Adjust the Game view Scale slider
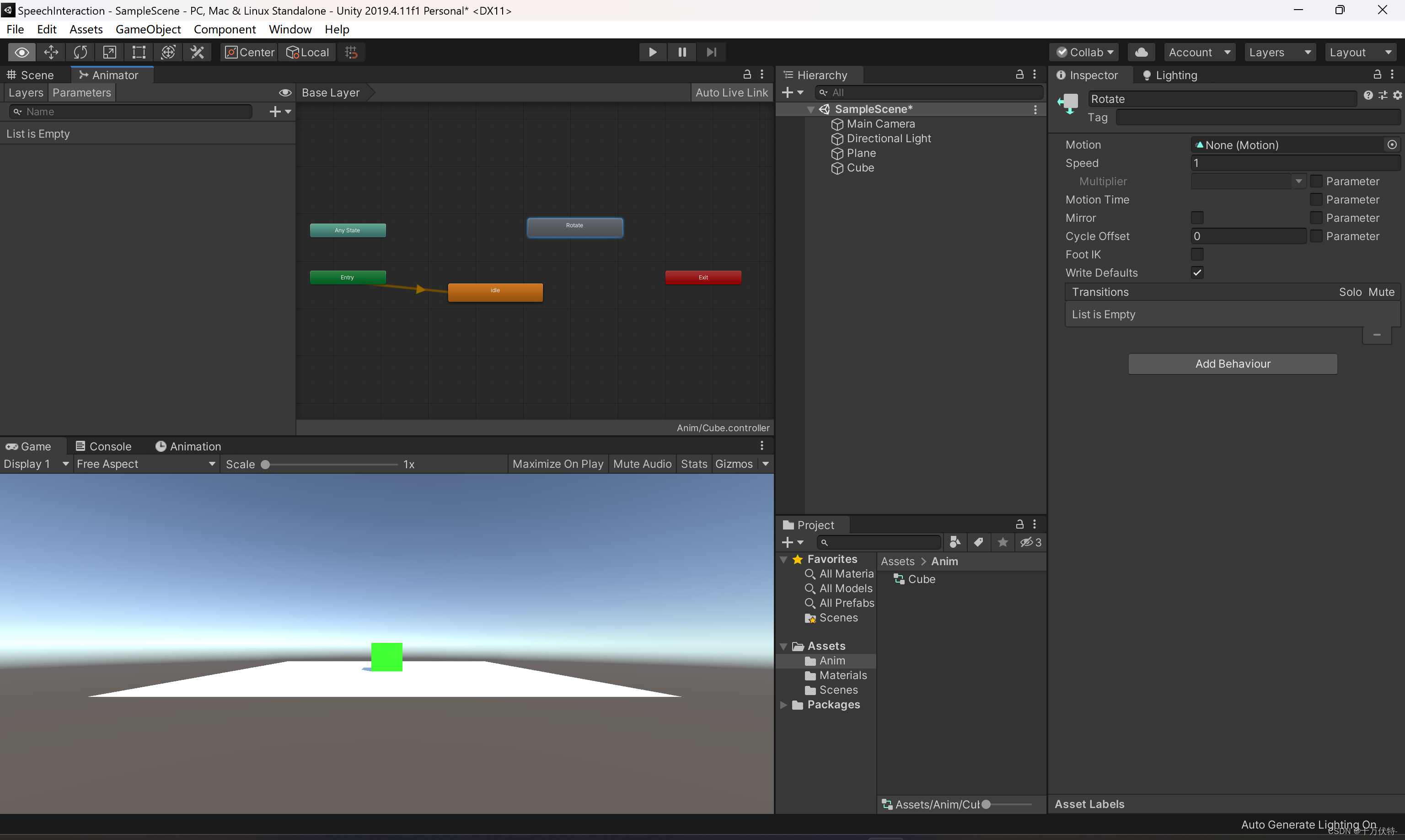 (x=265, y=465)
